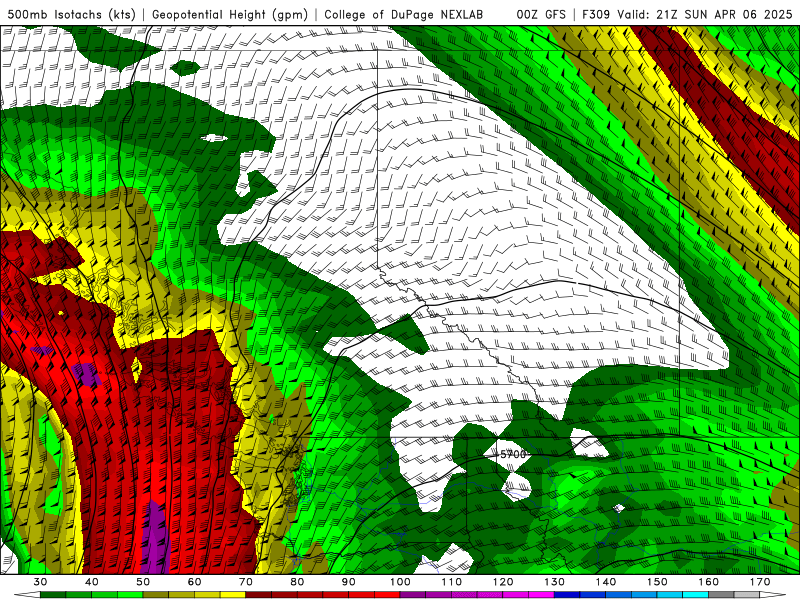
Task: Click the dark green swatch starting at 30
Action: click(x=53, y=594)
